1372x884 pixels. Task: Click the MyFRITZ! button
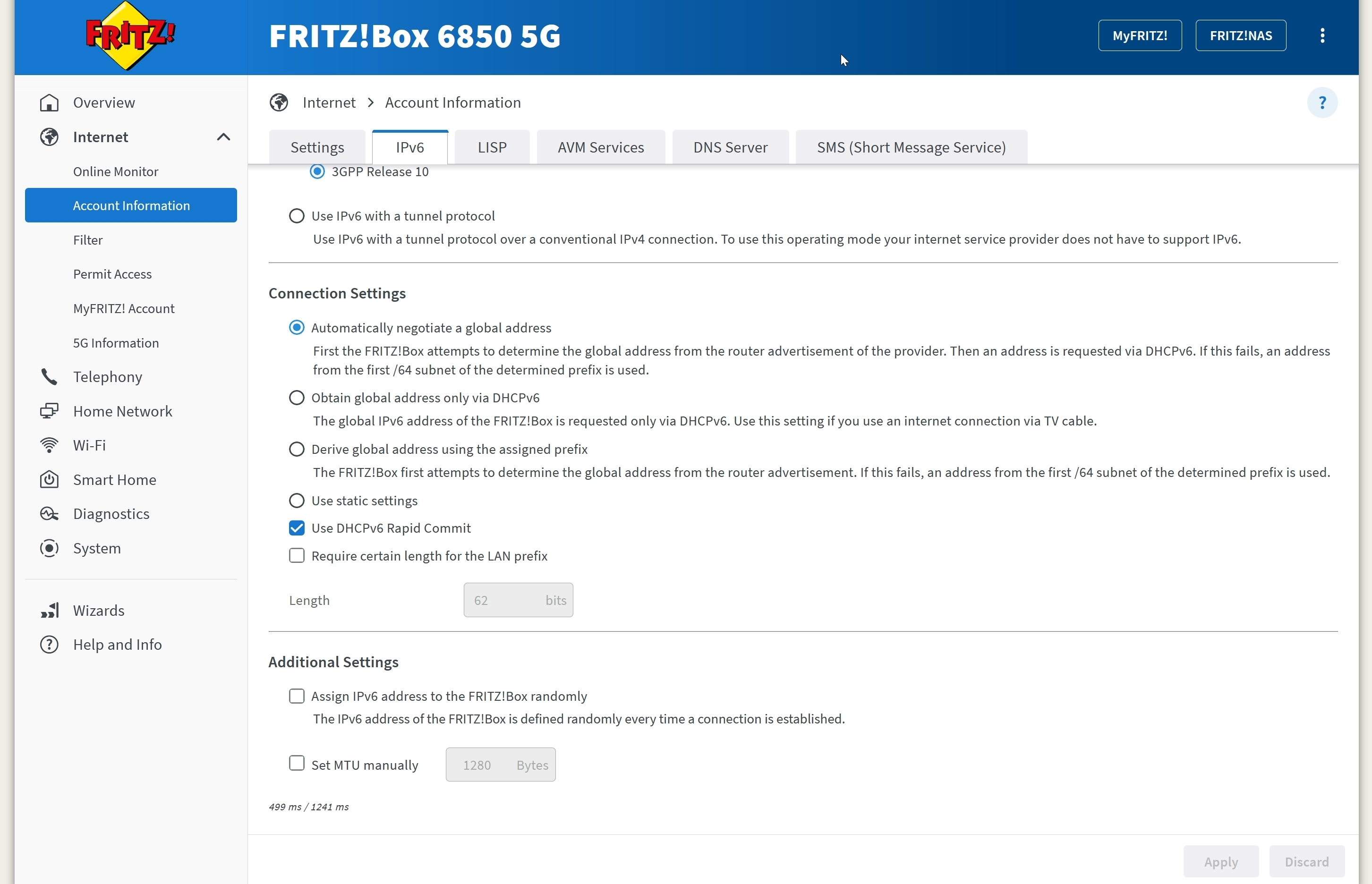(x=1140, y=35)
